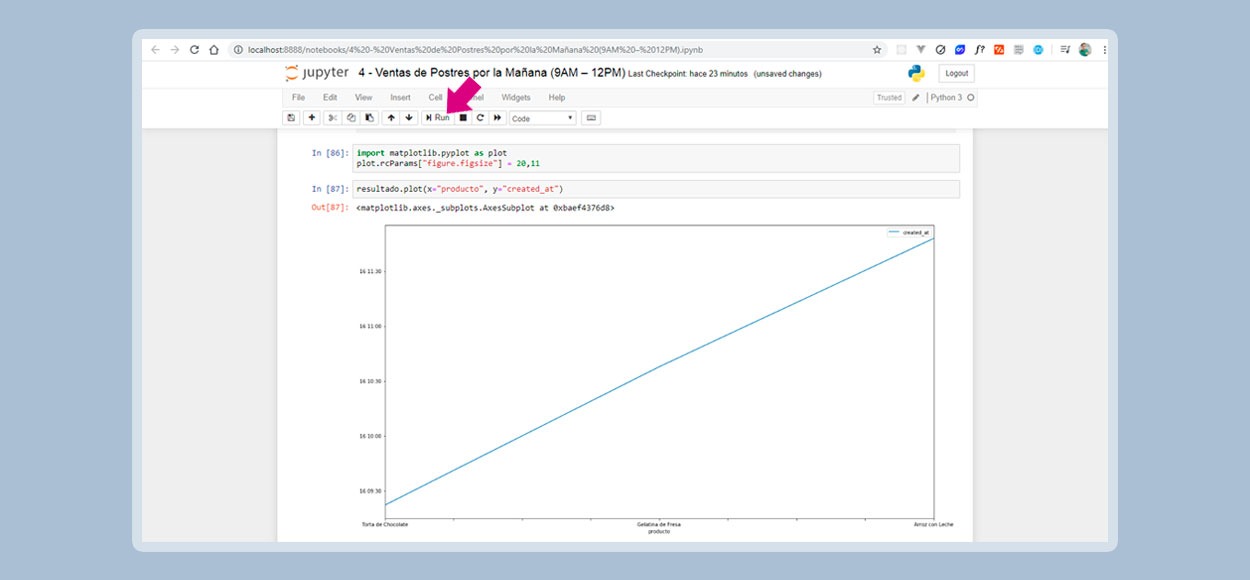Screen dimensions: 1250x580
Task: Open the command palette keyboard icon
Action: coord(591,118)
